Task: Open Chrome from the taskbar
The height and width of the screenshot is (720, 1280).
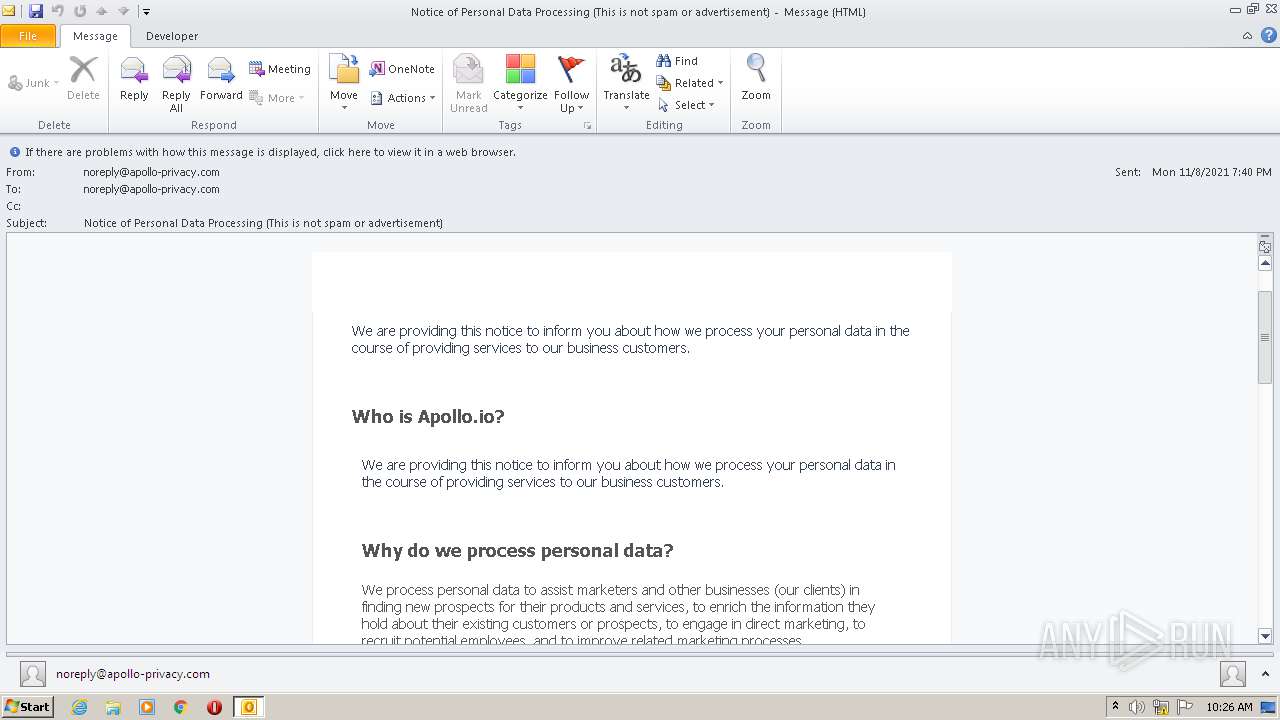Action: (181, 707)
